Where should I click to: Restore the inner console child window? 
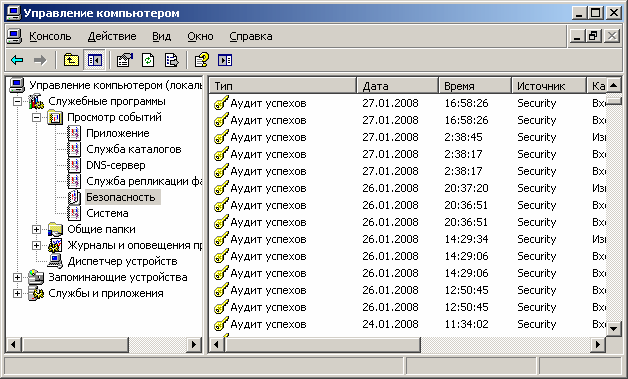(x=593, y=36)
